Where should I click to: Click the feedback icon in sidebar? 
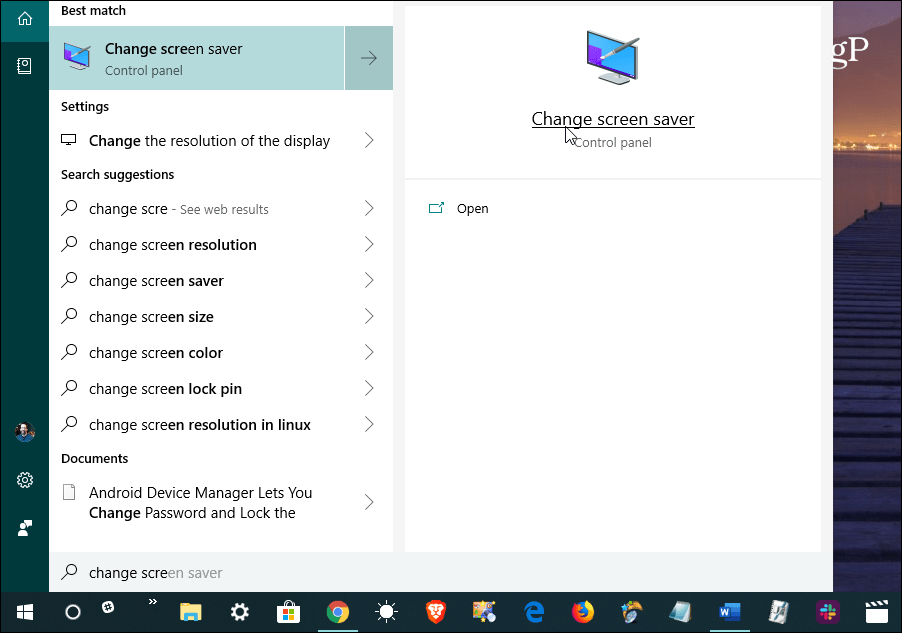(x=25, y=528)
